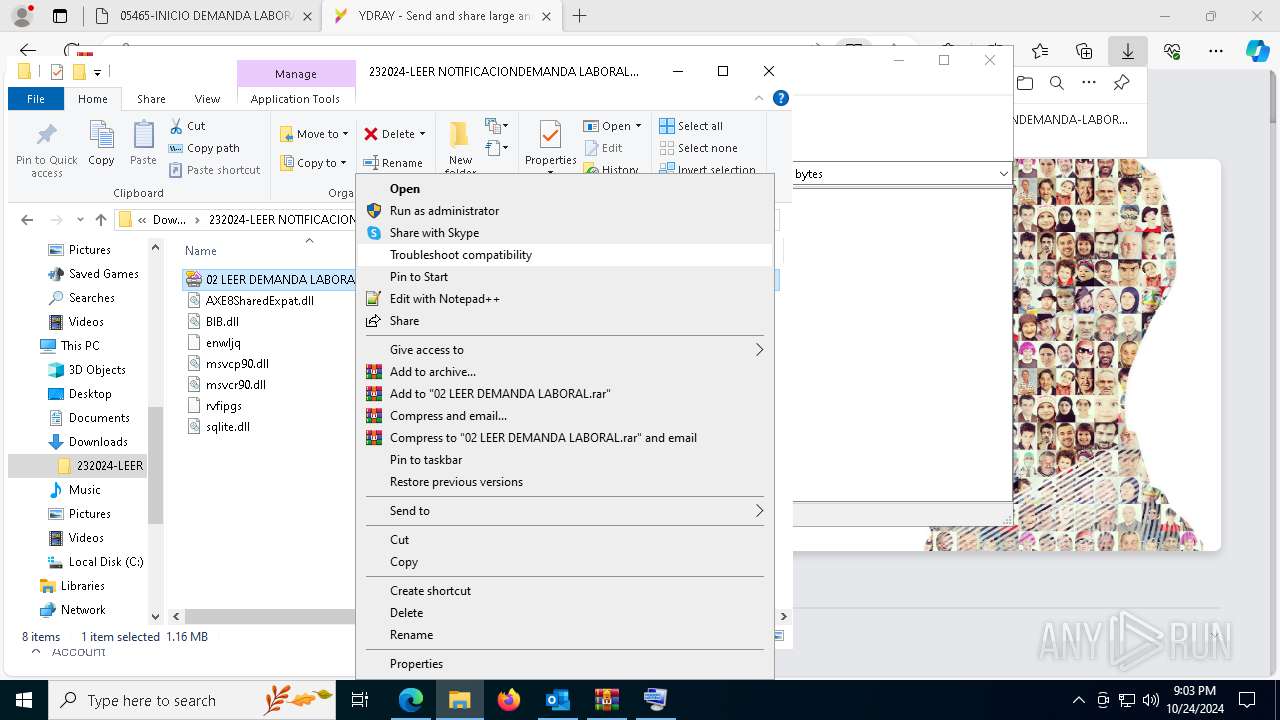
Task: Select Troubleshoot compatibility
Action: [x=565, y=255]
